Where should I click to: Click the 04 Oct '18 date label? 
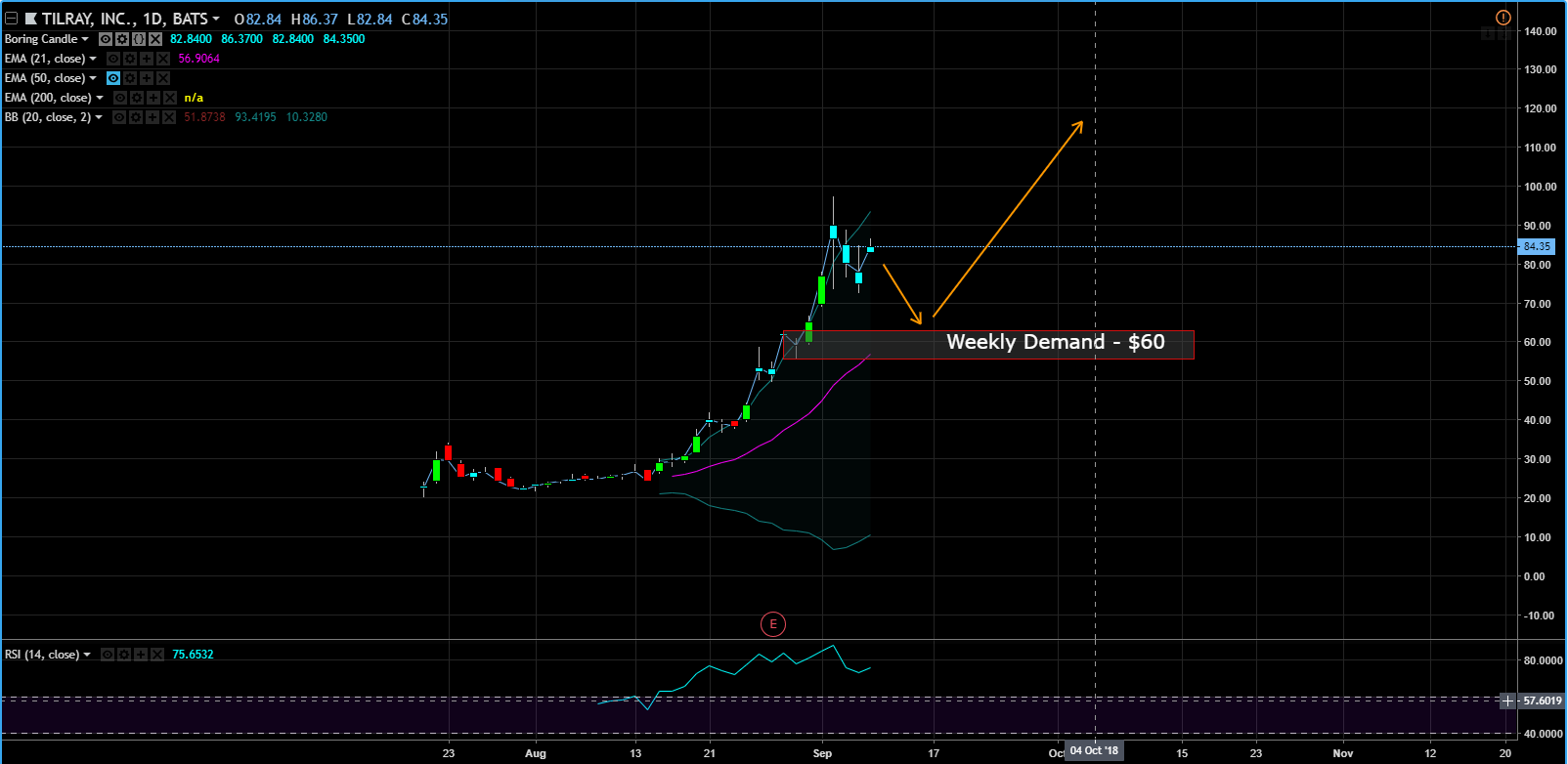[1094, 750]
